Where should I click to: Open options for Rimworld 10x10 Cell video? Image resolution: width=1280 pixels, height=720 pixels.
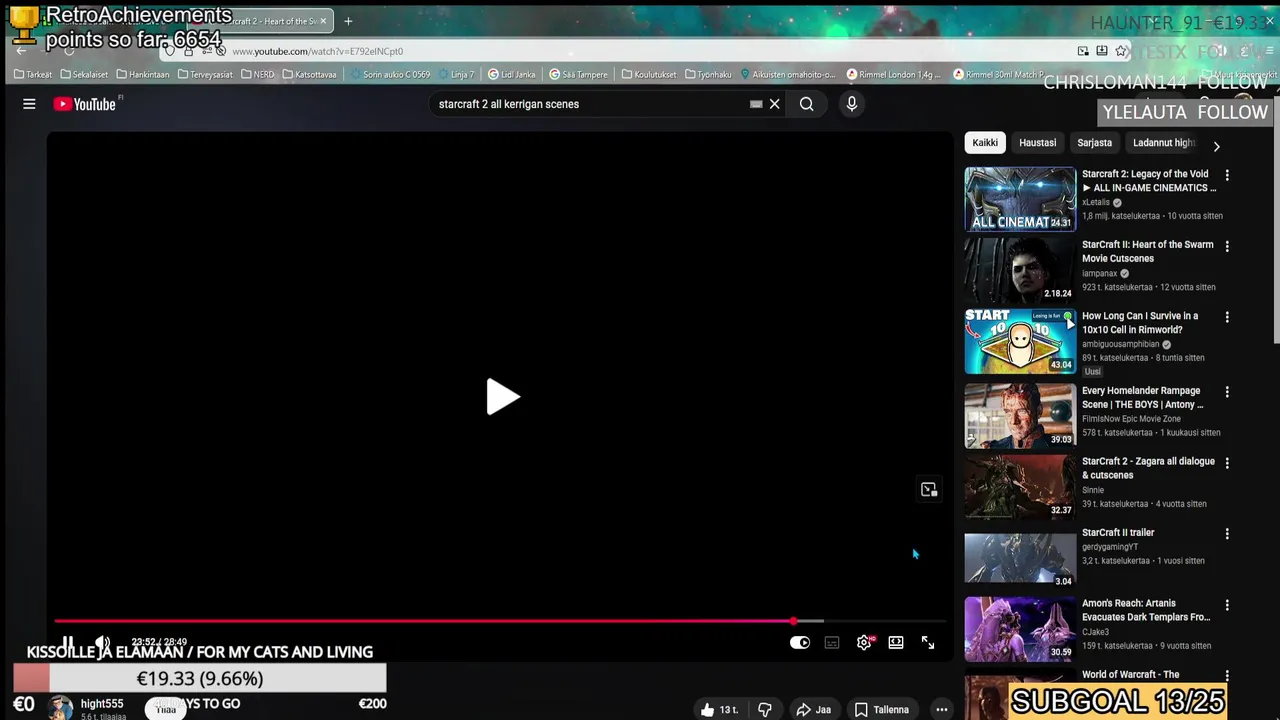[1227, 317]
